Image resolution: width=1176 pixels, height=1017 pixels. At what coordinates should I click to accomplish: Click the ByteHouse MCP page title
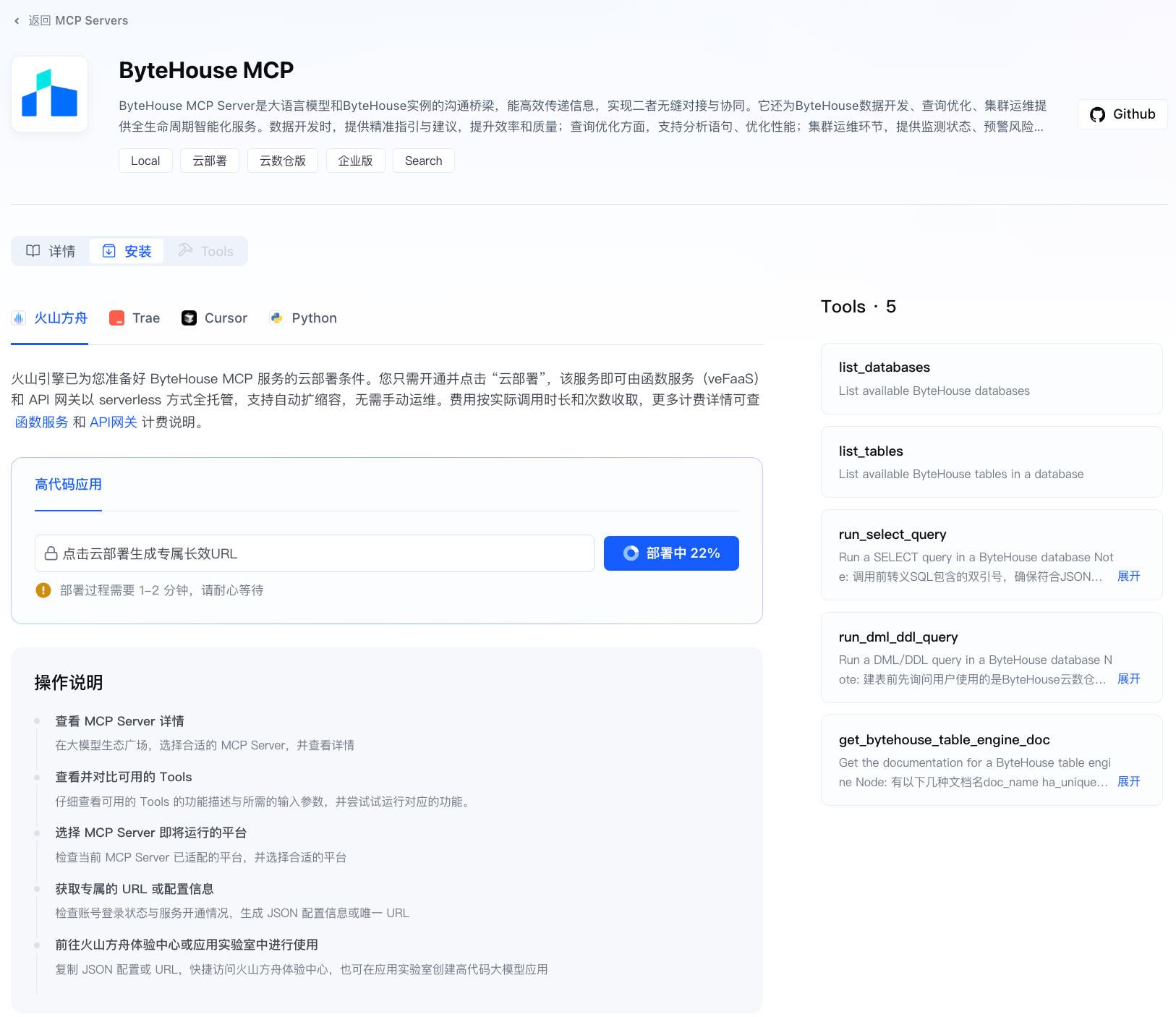[206, 70]
